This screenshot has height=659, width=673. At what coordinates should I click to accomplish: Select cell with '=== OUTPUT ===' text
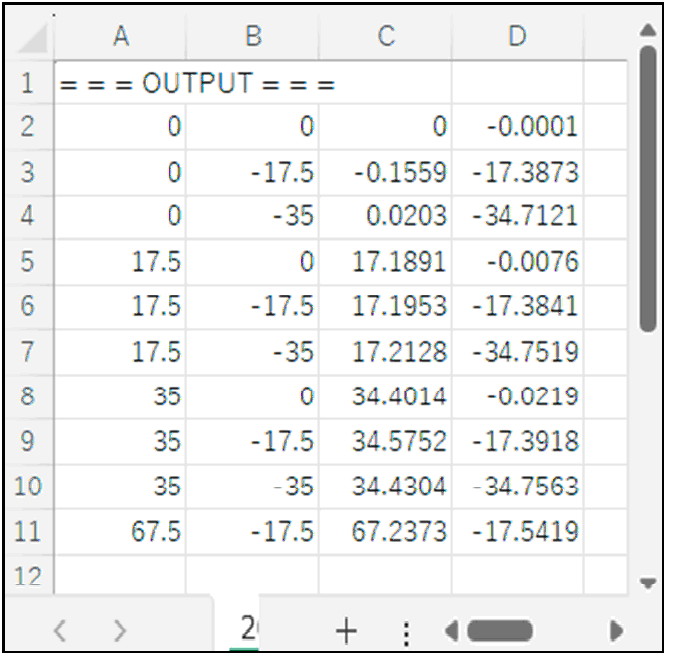[121, 82]
